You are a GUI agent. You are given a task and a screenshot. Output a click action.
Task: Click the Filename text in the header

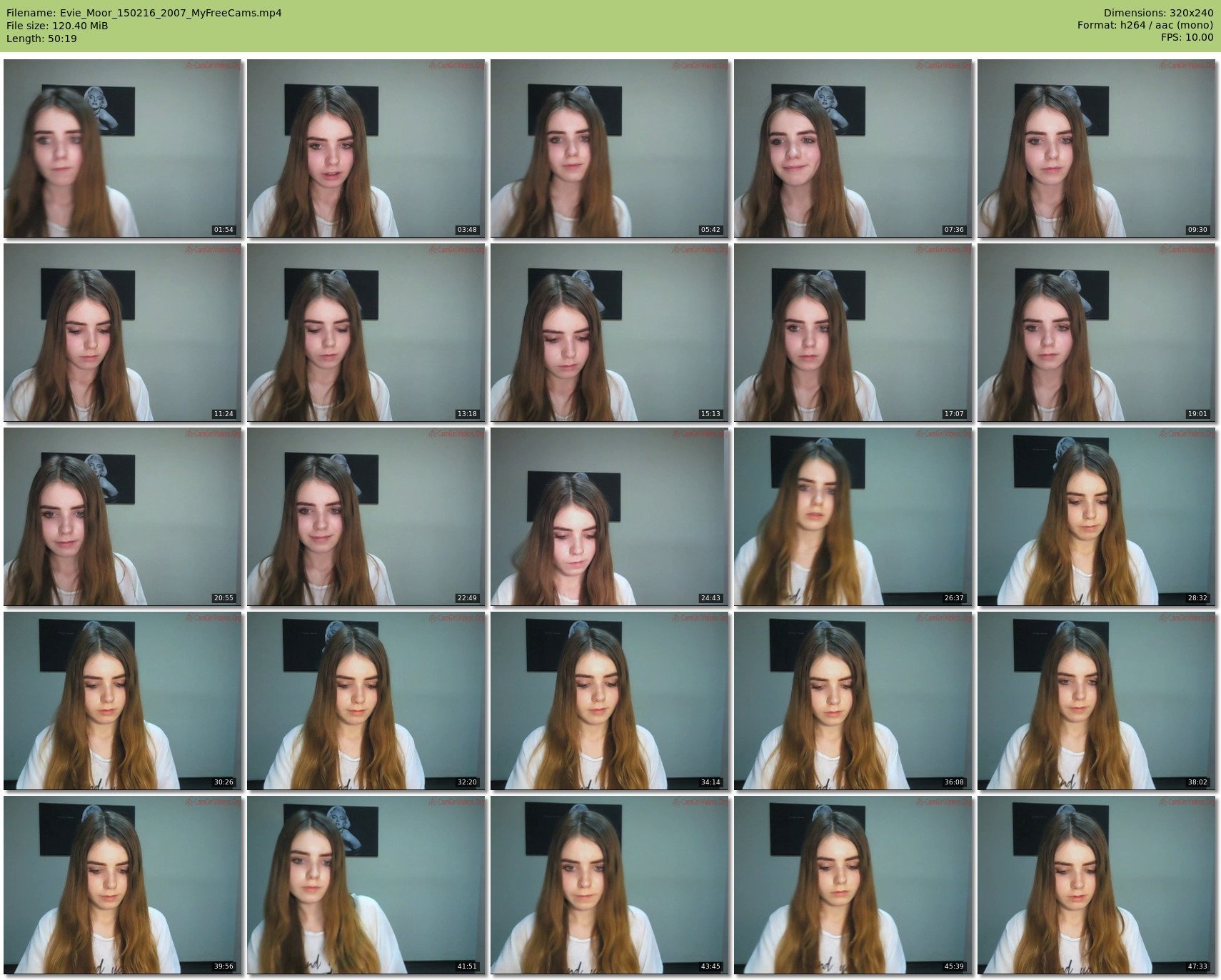point(144,13)
